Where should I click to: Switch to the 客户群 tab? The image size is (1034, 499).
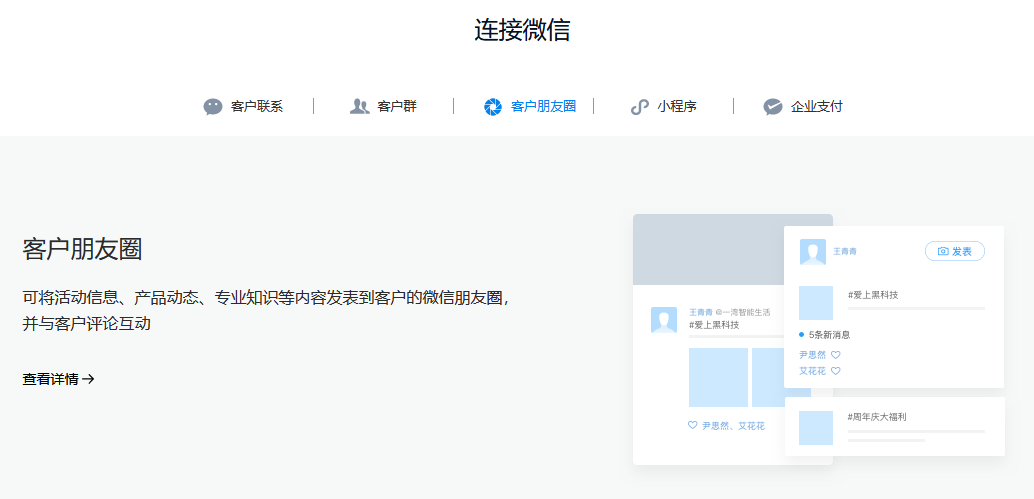pyautogui.click(x=383, y=106)
